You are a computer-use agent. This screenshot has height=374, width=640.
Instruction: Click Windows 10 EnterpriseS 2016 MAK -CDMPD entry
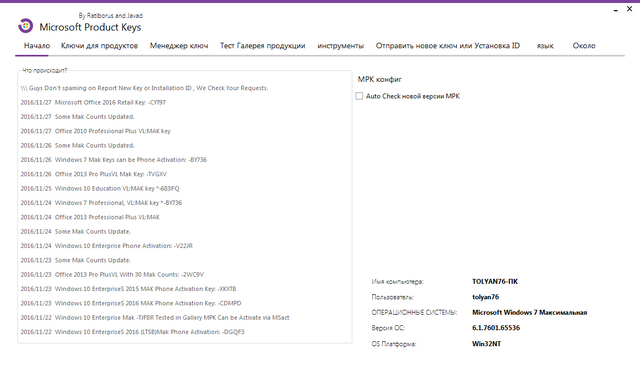(x=131, y=303)
